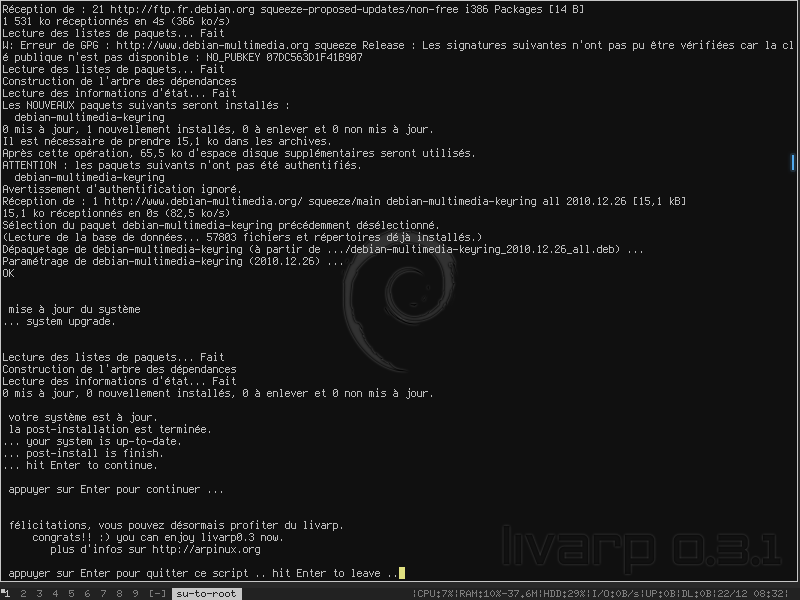Click the http://arpinux.org URL
Viewport: 800px width, 600px height.
point(206,549)
